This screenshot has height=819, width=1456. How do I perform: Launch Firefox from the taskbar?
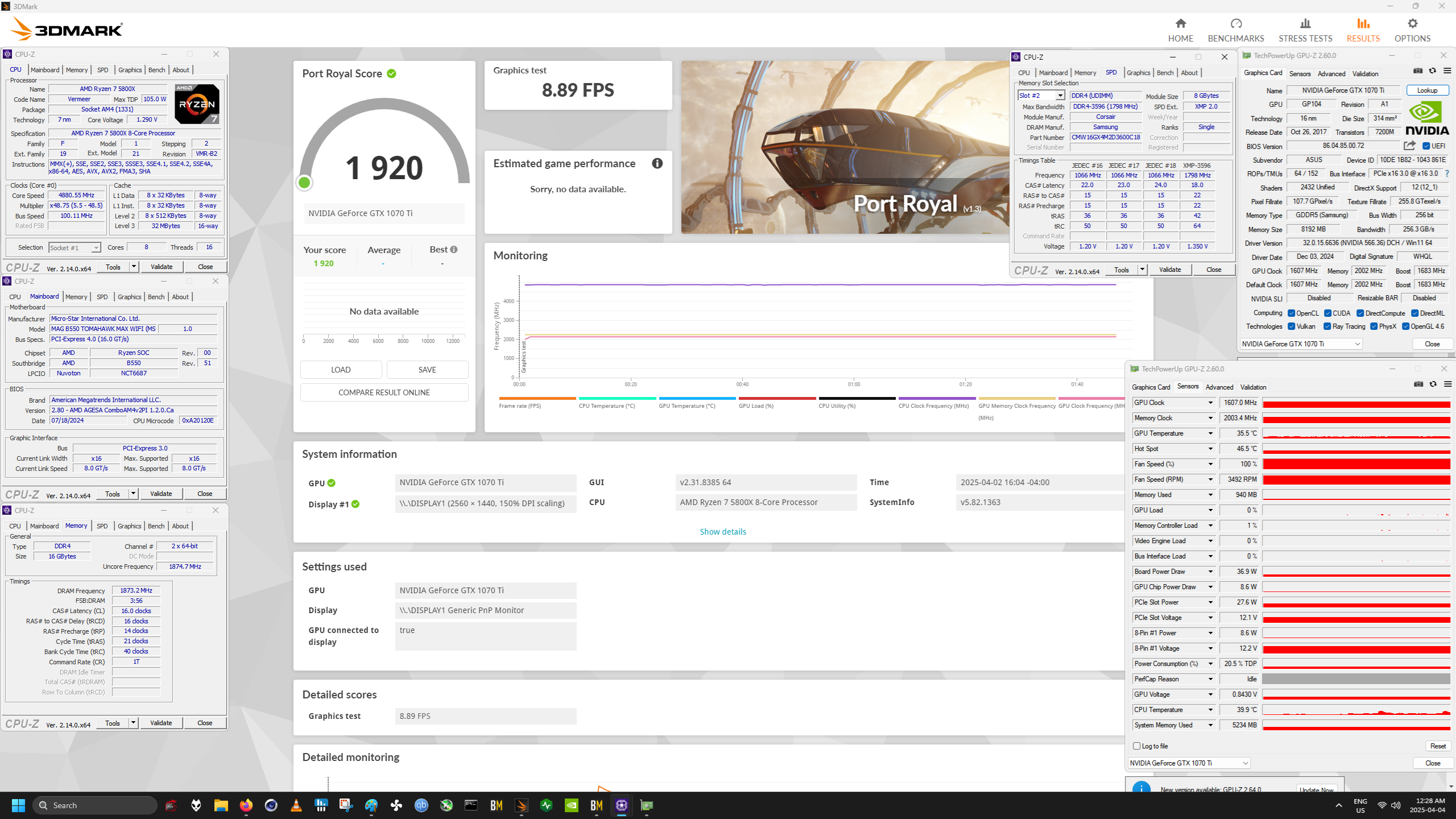pyautogui.click(x=246, y=805)
